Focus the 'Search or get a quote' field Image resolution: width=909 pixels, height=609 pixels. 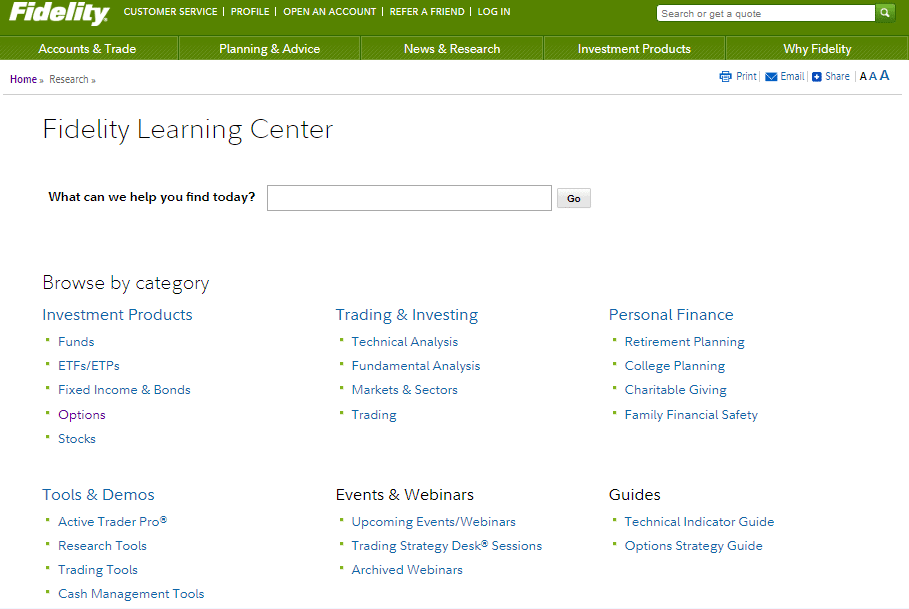pos(765,13)
